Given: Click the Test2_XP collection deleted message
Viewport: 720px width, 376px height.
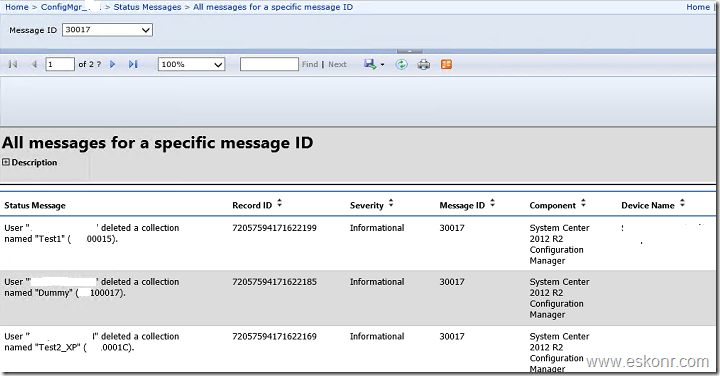Looking at the screenshot, I should pyautogui.click(x=92, y=342).
